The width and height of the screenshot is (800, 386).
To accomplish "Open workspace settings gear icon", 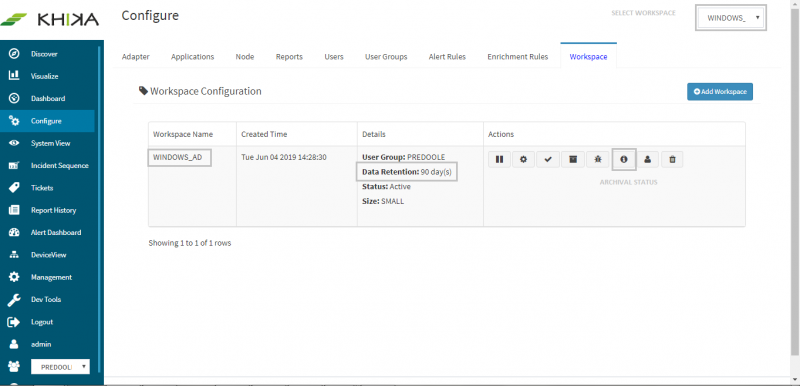I will pos(523,159).
